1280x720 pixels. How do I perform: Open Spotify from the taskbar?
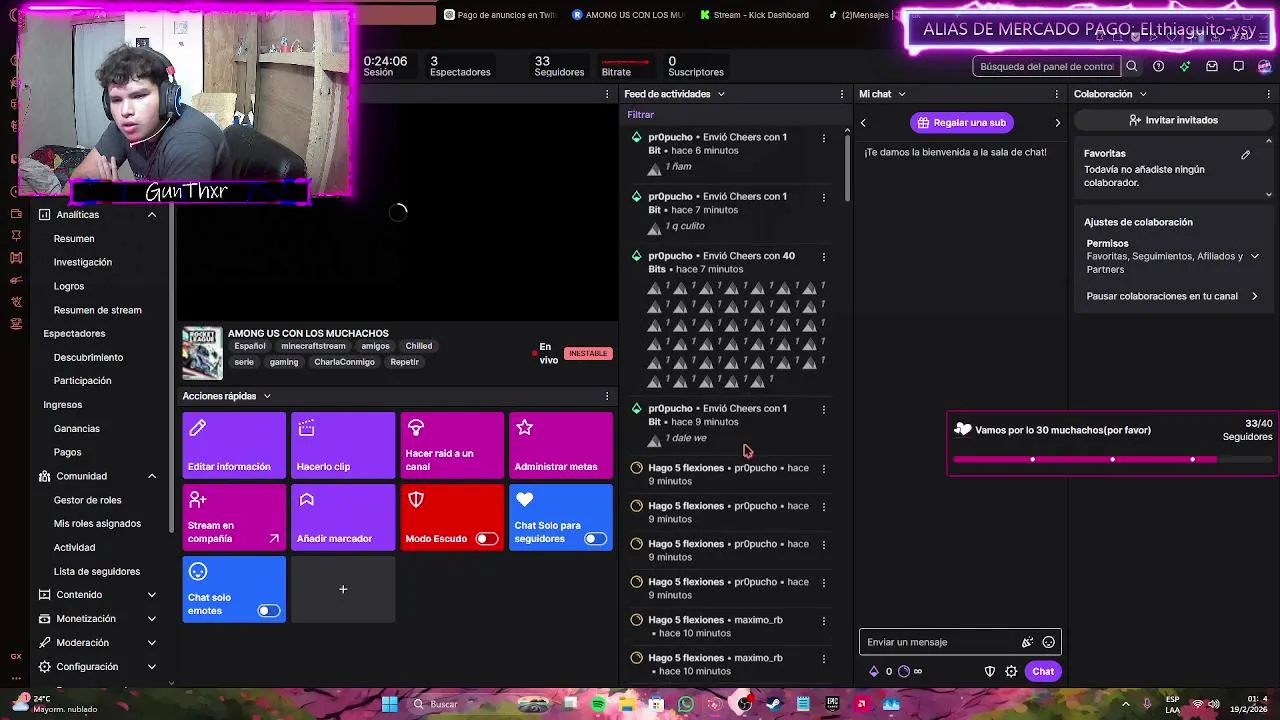pyautogui.click(x=598, y=704)
